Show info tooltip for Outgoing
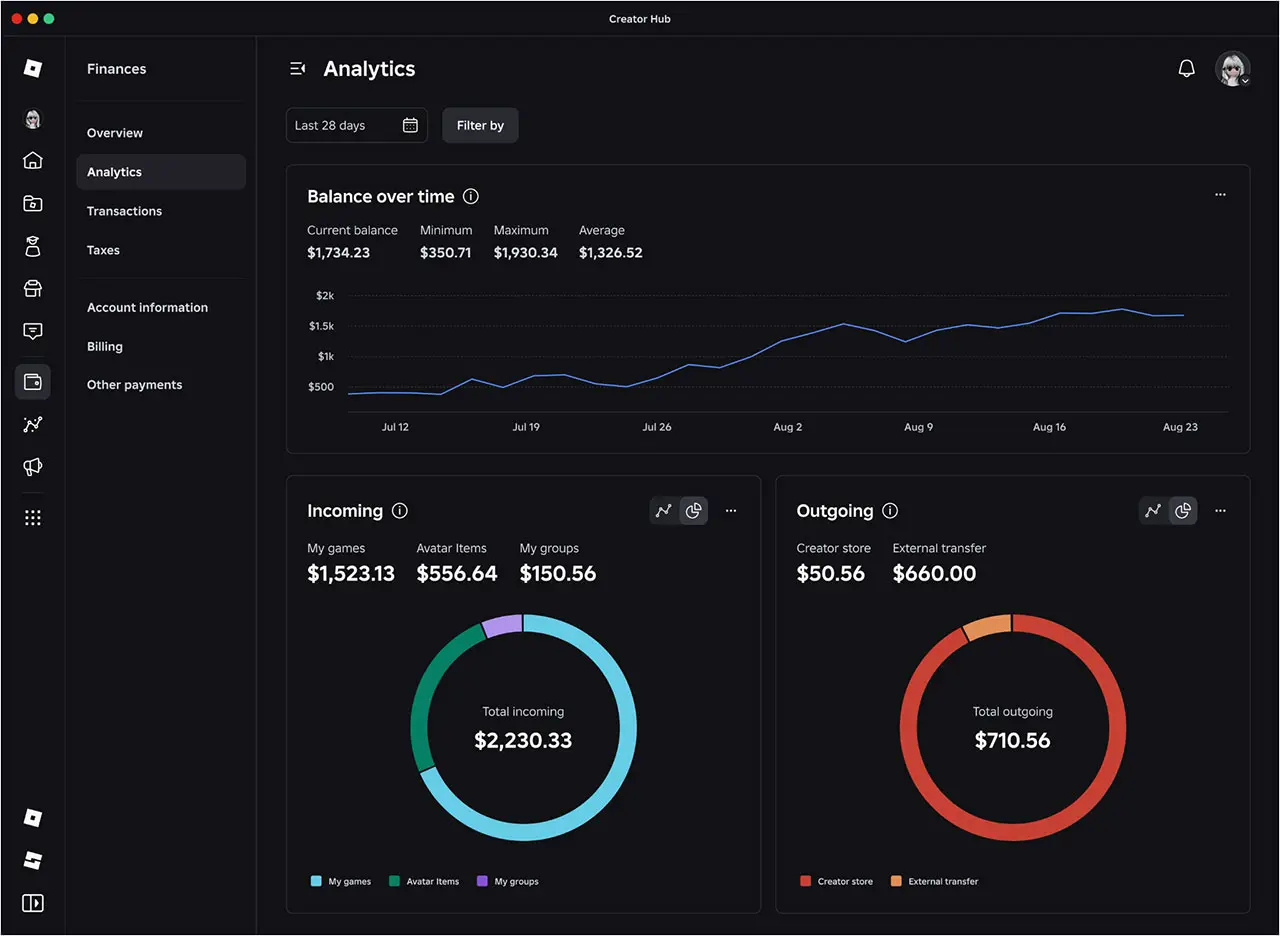1280x936 pixels. pos(890,511)
